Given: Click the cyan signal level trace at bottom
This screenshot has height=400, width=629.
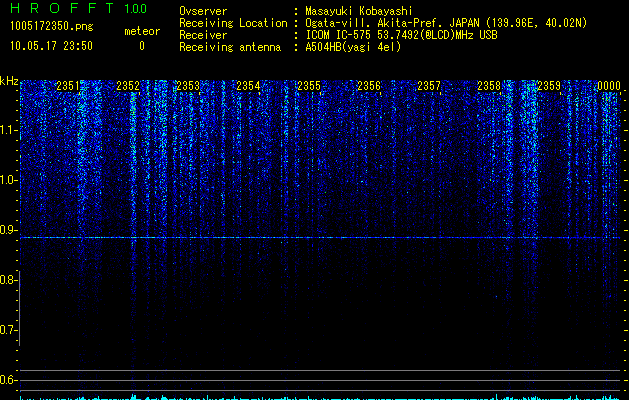Looking at the screenshot, I should [x=320, y=397].
